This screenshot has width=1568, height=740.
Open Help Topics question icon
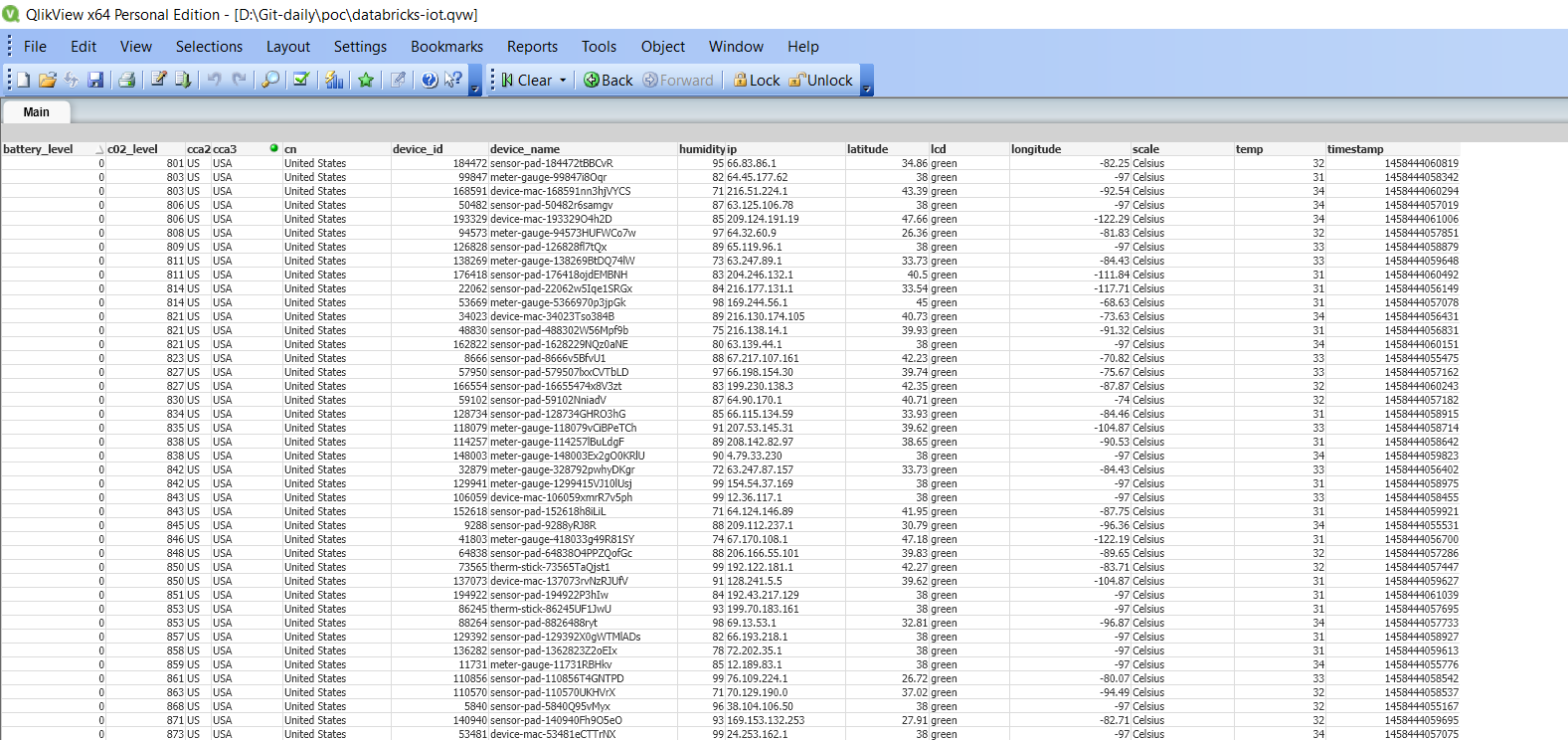[x=430, y=80]
